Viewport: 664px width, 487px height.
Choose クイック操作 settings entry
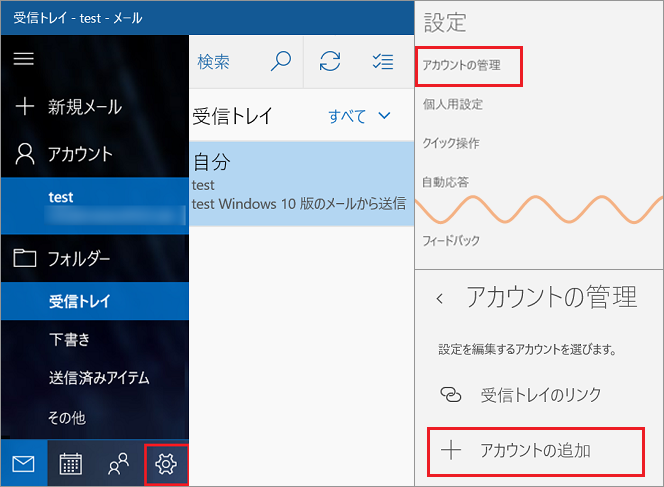coord(450,143)
